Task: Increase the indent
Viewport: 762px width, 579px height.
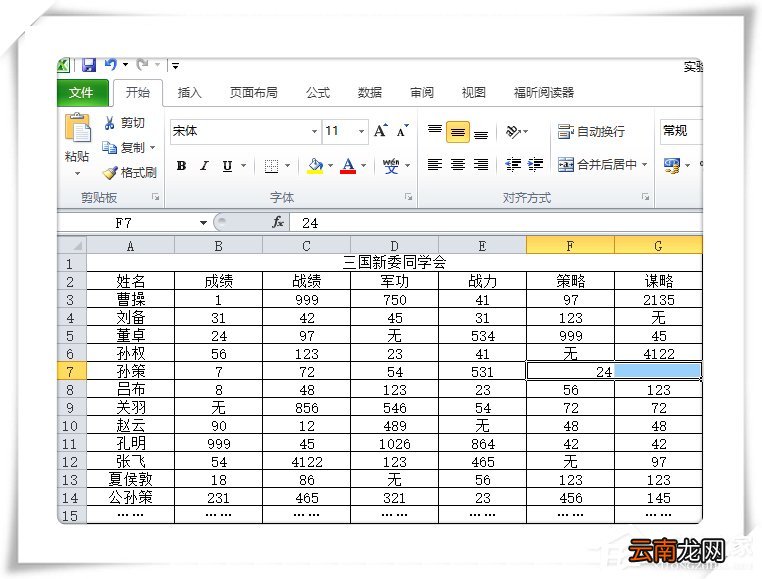Action: coord(536,164)
